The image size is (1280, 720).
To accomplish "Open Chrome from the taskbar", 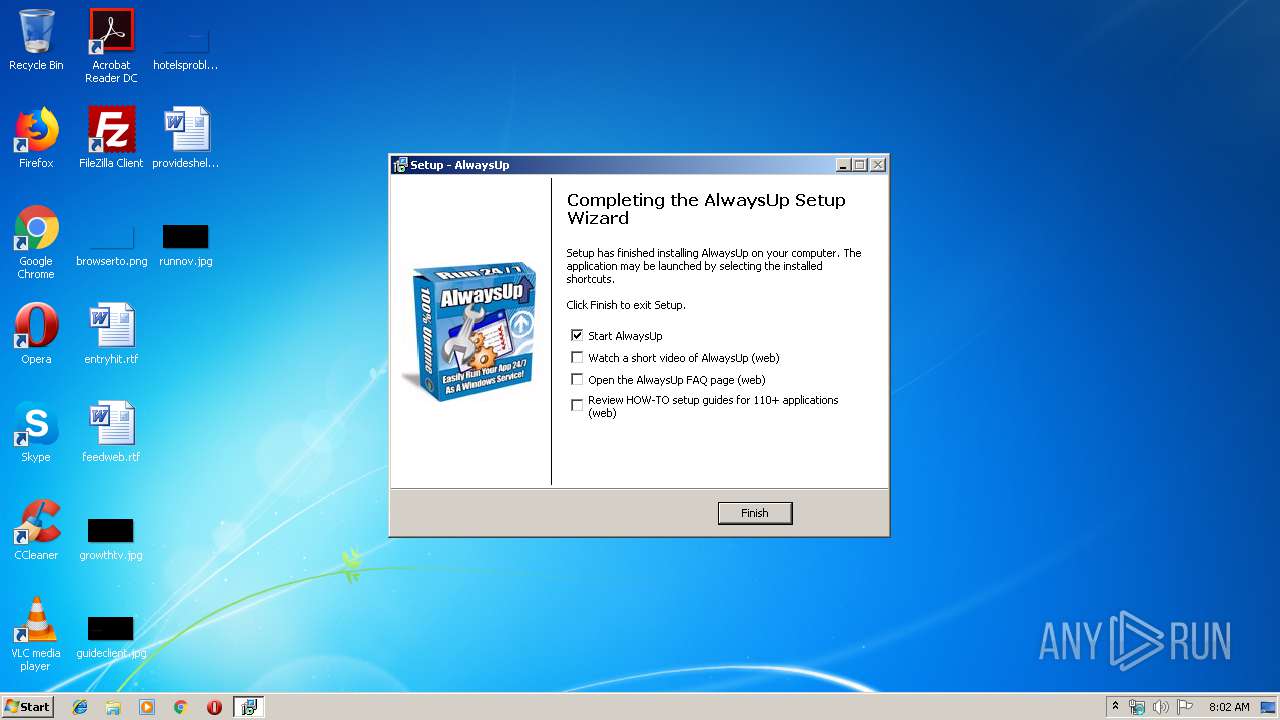I will 180,707.
